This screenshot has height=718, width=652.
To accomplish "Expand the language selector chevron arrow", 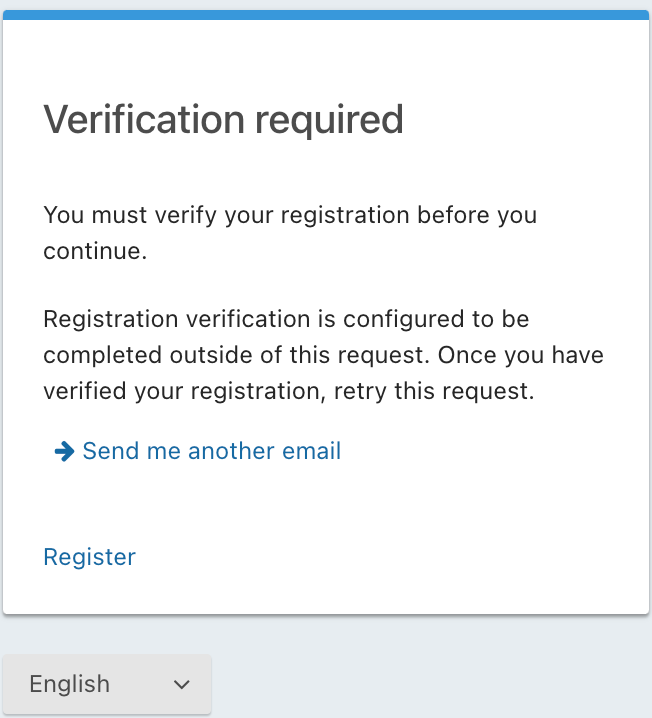I will pyautogui.click(x=182, y=685).
